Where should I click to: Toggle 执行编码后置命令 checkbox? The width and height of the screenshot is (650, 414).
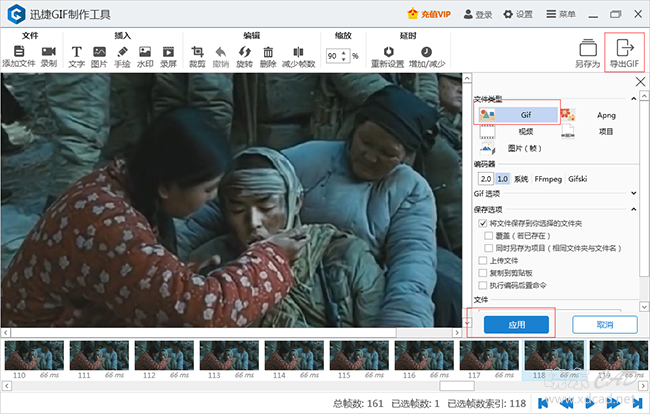coord(483,286)
